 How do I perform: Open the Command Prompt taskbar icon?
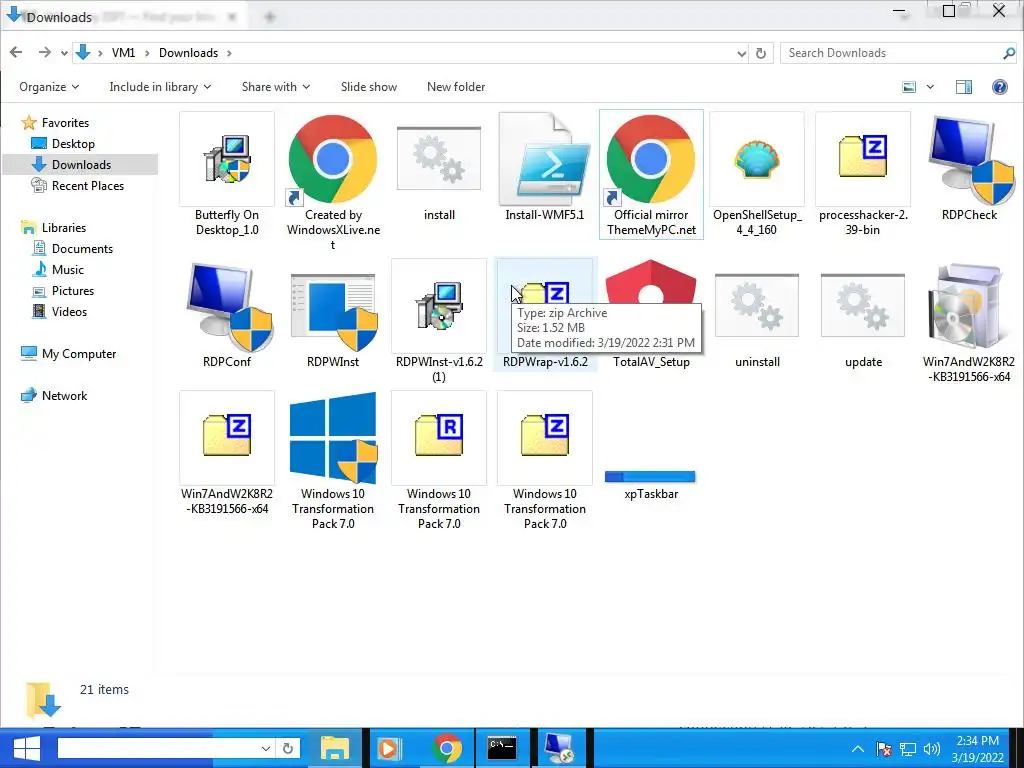[502, 748]
